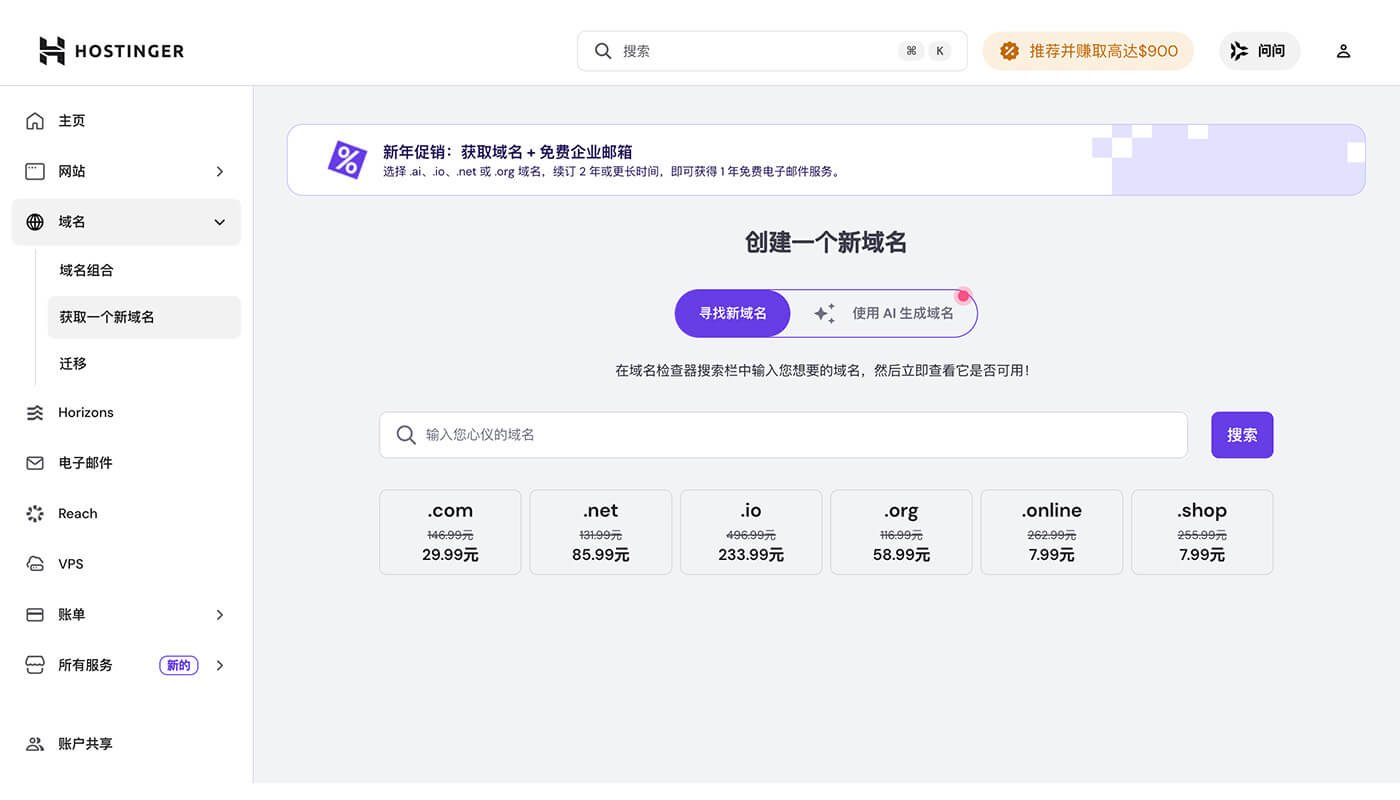Open the Hostinger home page icon
The height and width of the screenshot is (800, 1400).
tap(33, 120)
